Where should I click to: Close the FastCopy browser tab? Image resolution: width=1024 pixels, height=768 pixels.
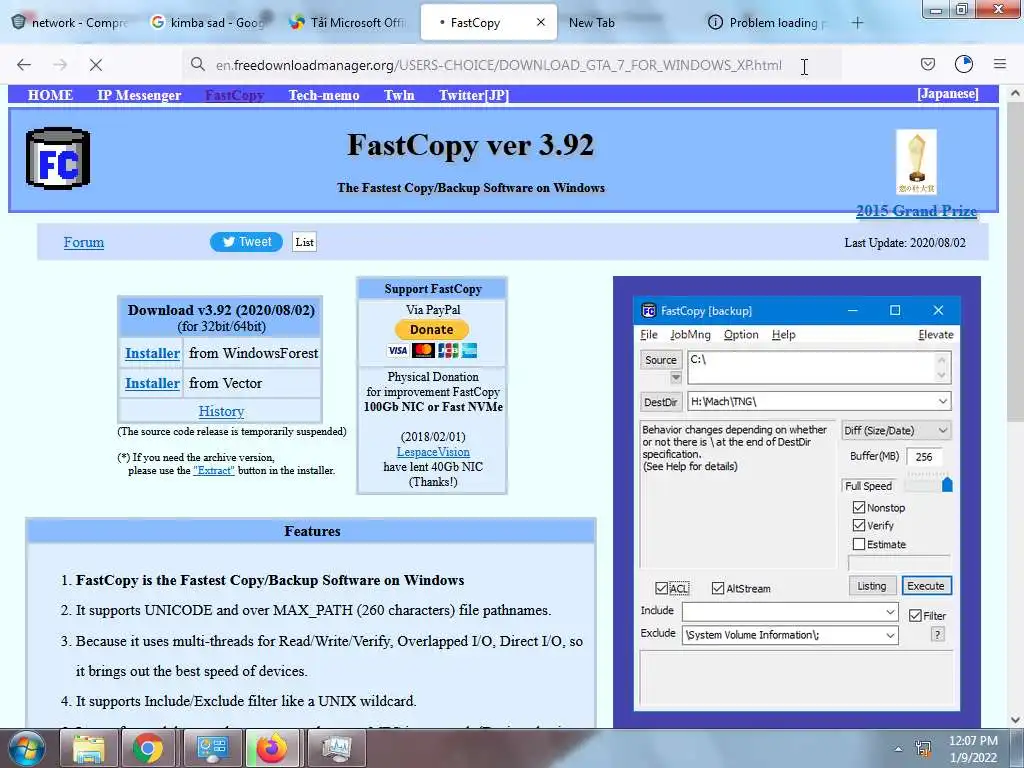click(541, 22)
